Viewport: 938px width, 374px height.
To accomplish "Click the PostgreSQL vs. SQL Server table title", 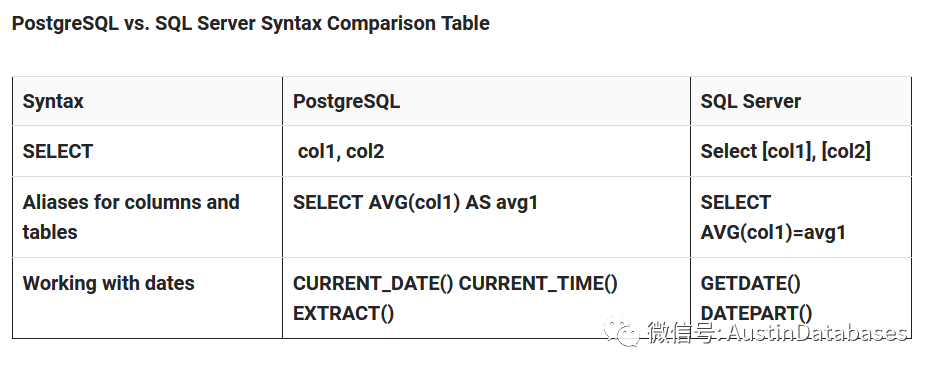I will [251, 23].
